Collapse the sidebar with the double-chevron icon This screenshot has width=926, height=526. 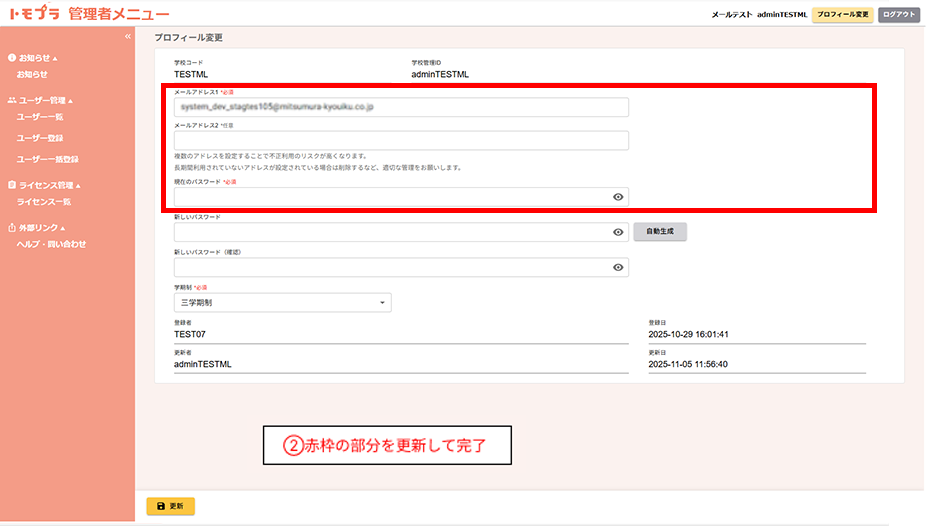[127, 37]
